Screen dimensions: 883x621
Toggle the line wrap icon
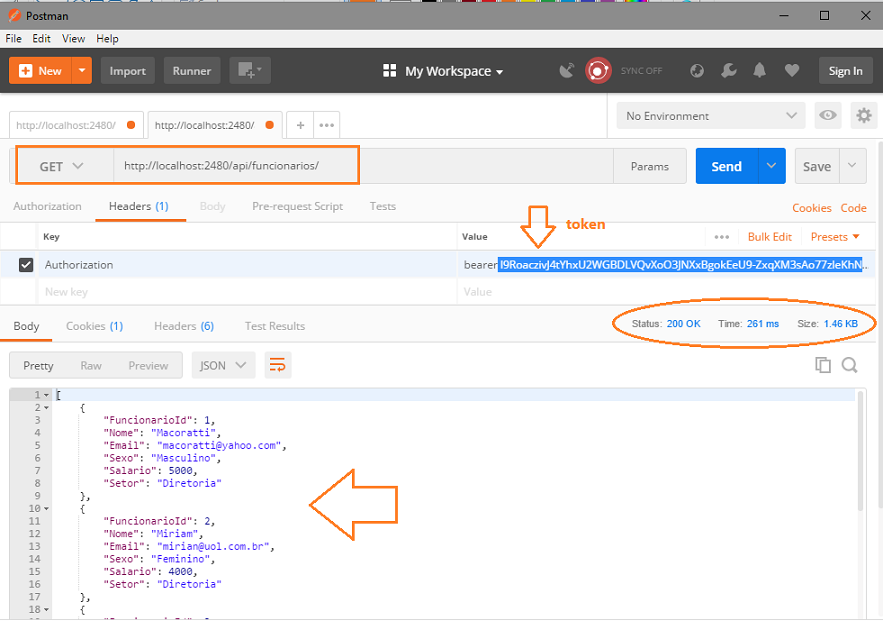[278, 365]
